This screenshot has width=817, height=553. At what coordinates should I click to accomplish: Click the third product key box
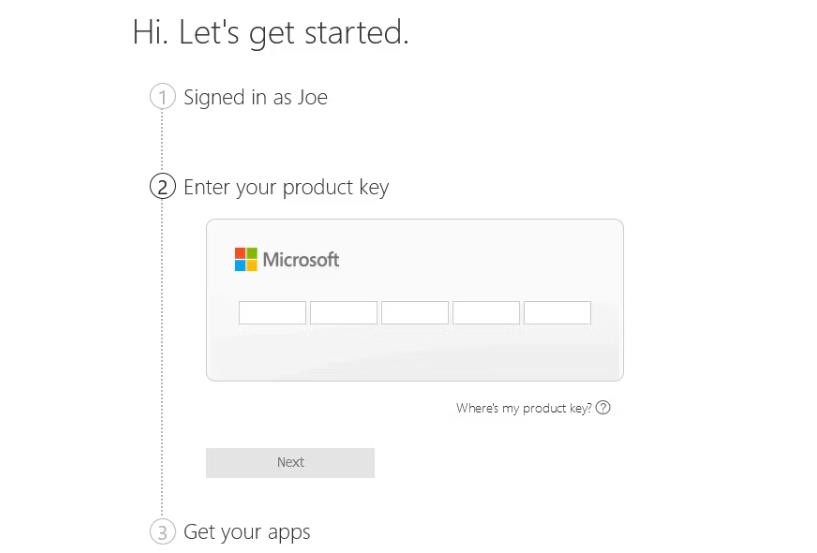415,313
